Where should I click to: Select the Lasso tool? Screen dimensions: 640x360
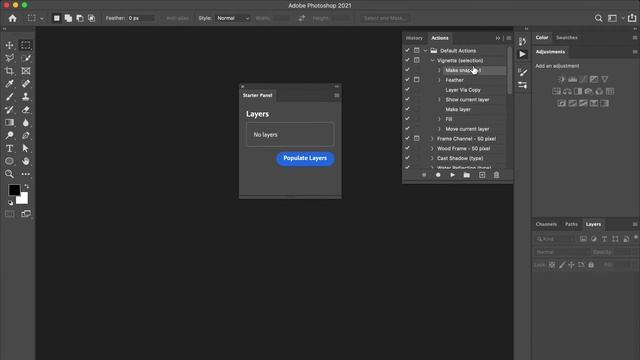(x=9, y=58)
